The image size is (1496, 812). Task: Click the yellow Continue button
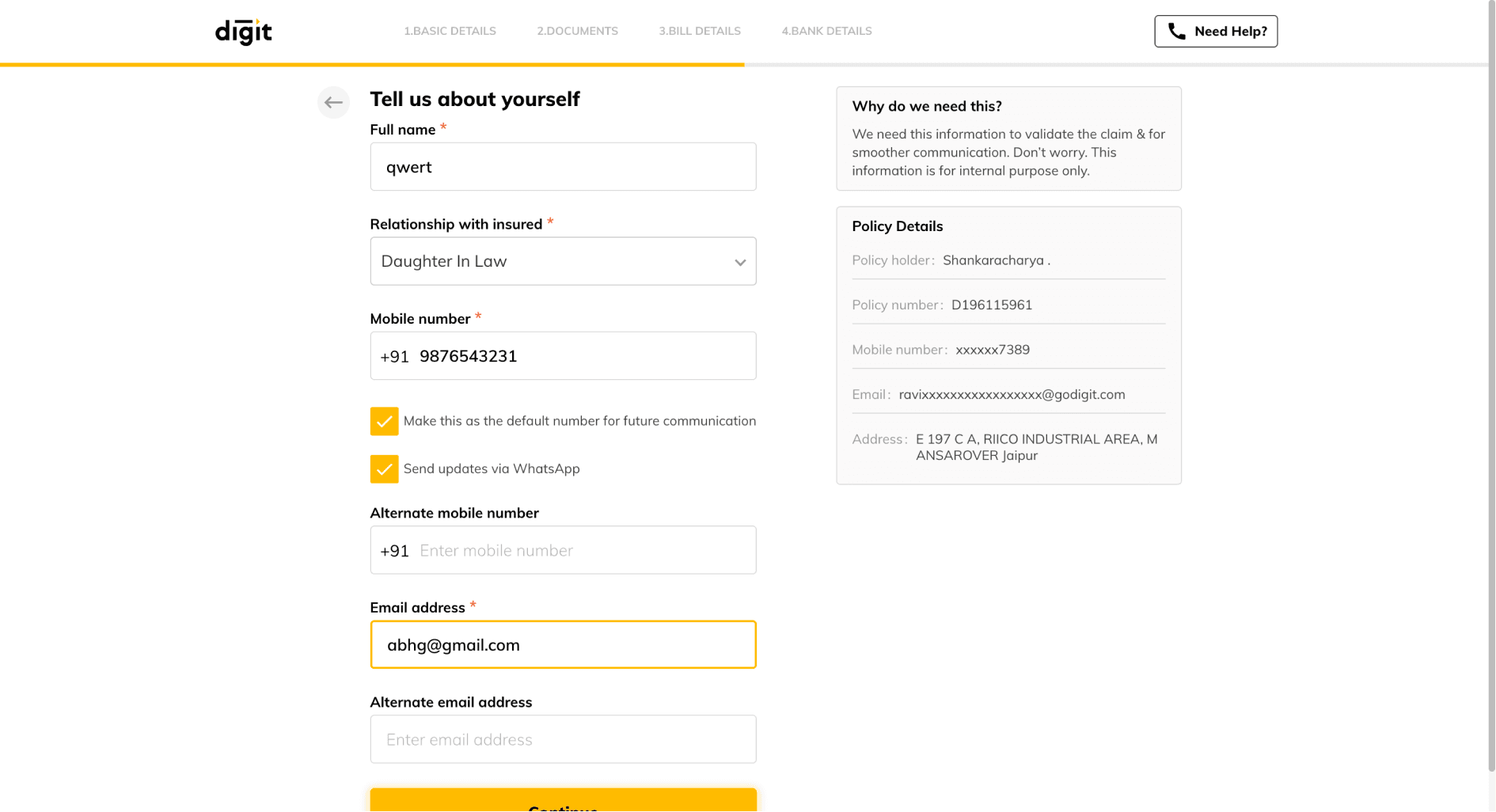tap(563, 800)
